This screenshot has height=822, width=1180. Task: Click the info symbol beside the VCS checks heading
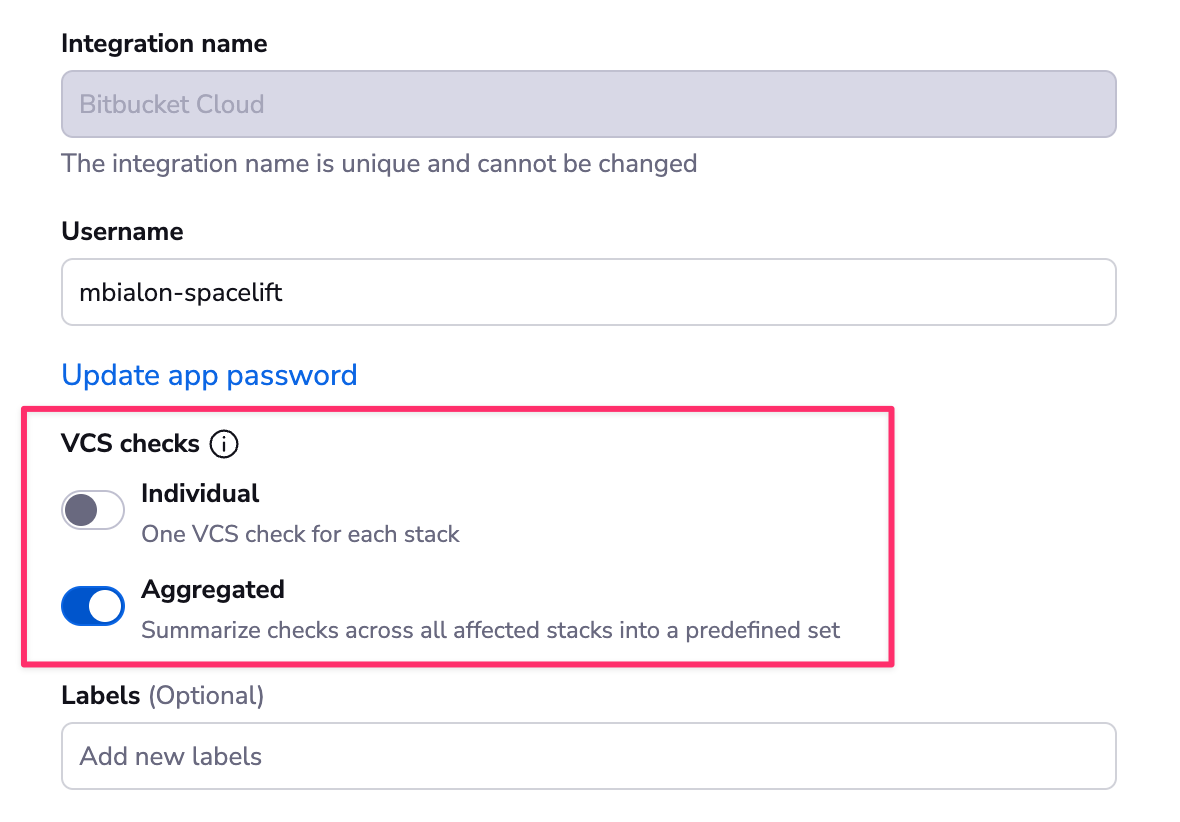[x=224, y=444]
